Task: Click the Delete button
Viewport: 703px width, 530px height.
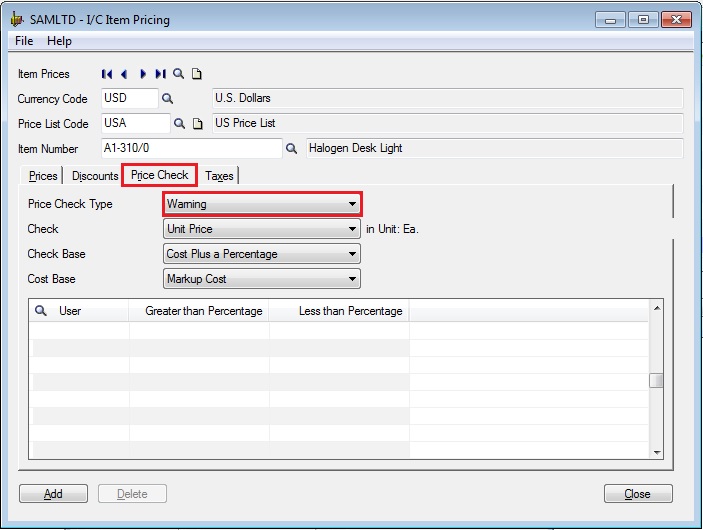Action: coord(132,494)
